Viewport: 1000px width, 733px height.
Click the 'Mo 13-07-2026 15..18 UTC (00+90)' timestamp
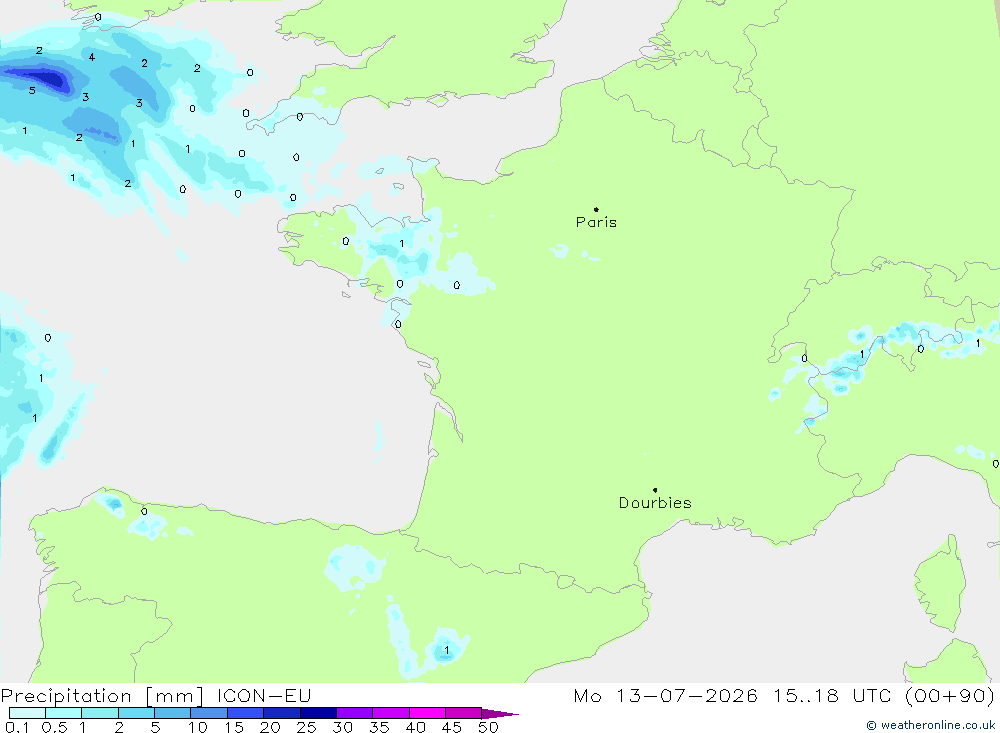pyautogui.click(x=784, y=695)
